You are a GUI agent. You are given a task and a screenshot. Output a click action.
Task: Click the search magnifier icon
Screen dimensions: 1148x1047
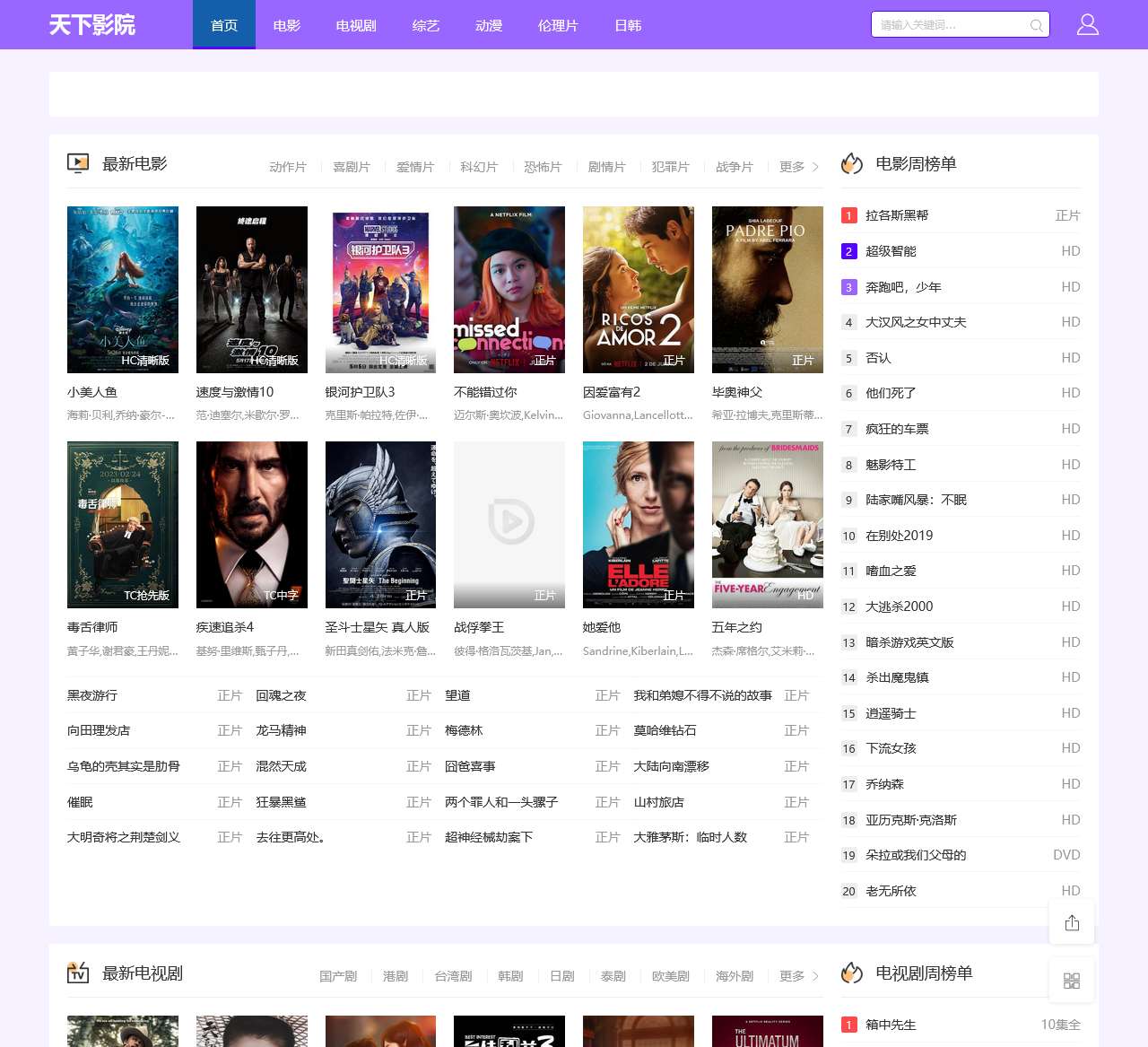1036,25
